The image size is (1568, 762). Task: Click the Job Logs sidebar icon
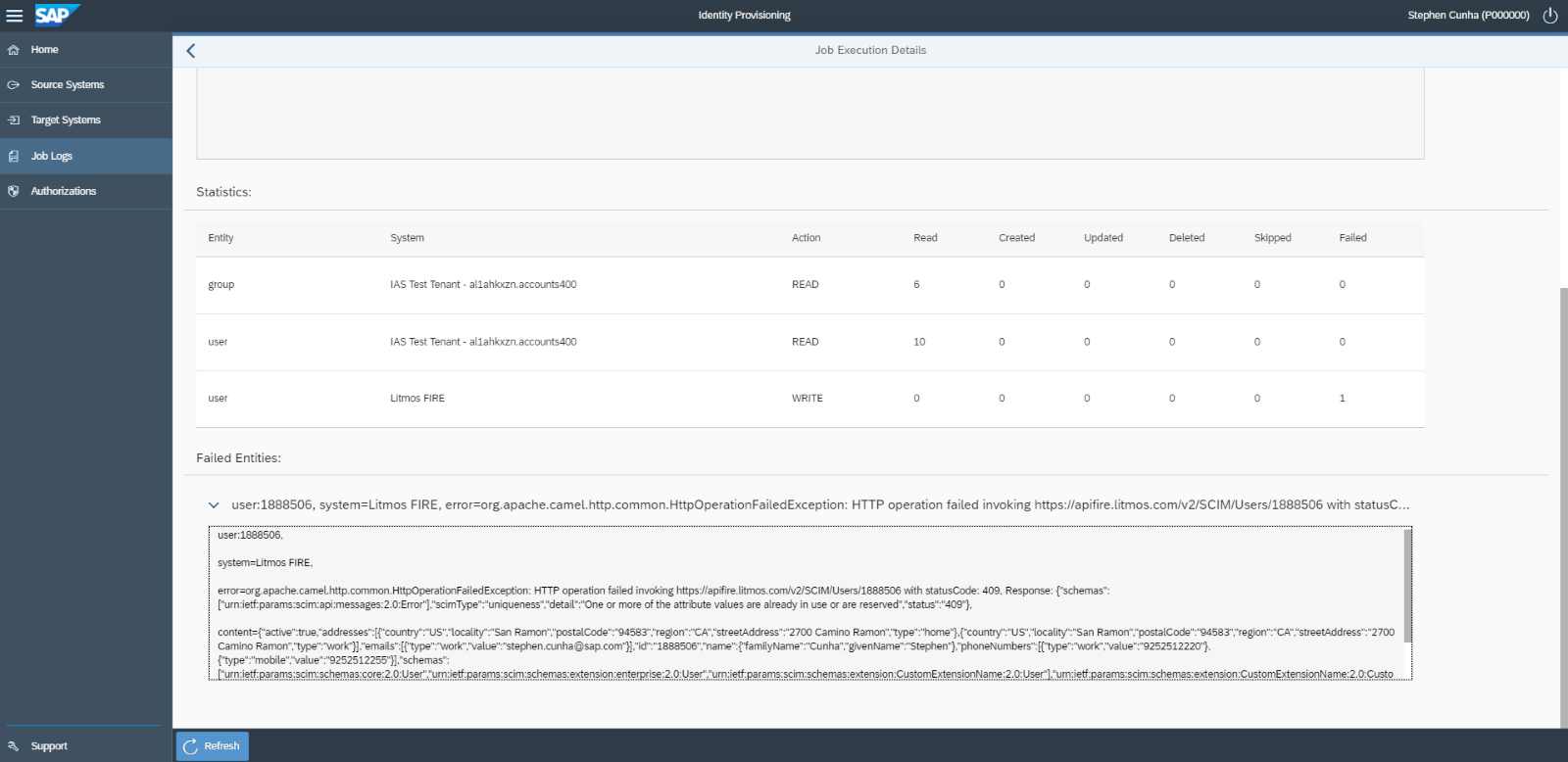(x=14, y=157)
